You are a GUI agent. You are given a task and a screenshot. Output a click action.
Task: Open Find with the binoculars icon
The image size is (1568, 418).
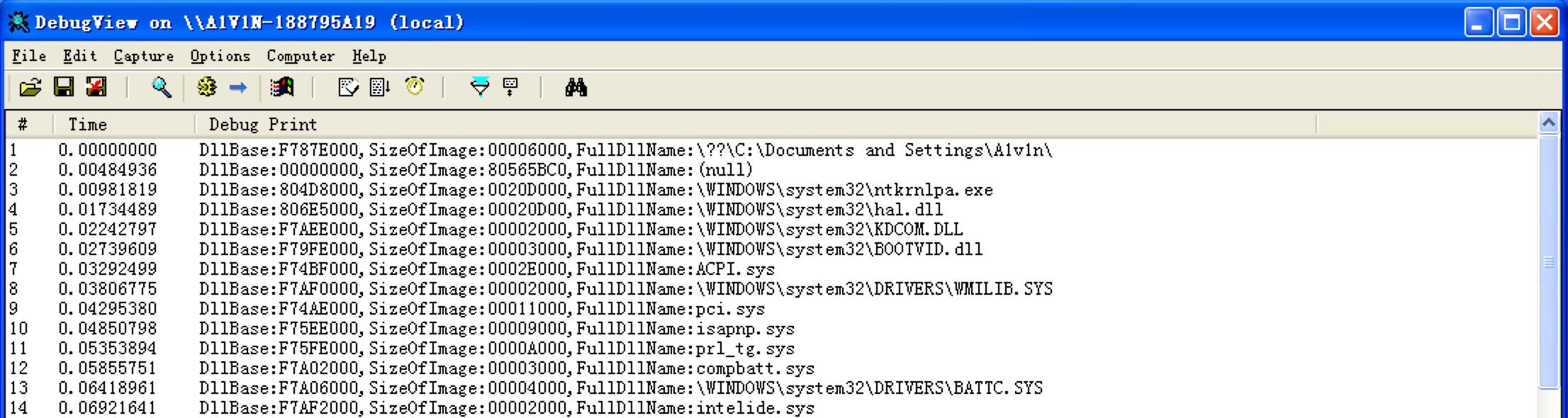576,87
